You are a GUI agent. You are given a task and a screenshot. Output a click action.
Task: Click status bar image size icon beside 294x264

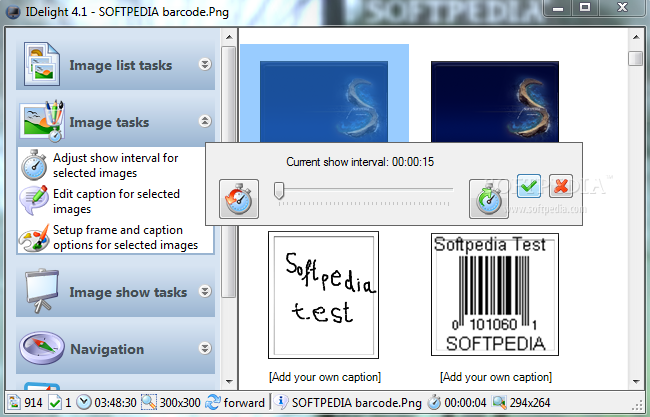pos(499,402)
